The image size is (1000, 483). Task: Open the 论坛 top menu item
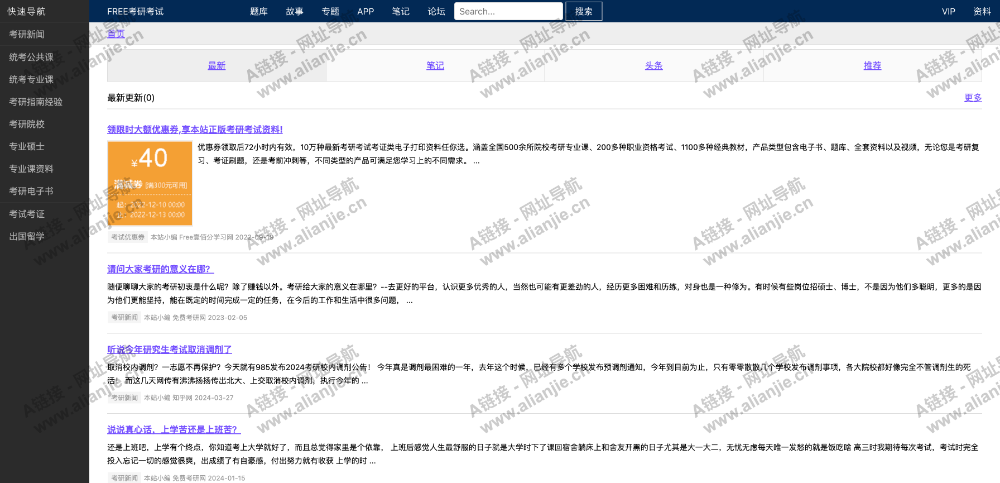click(436, 12)
